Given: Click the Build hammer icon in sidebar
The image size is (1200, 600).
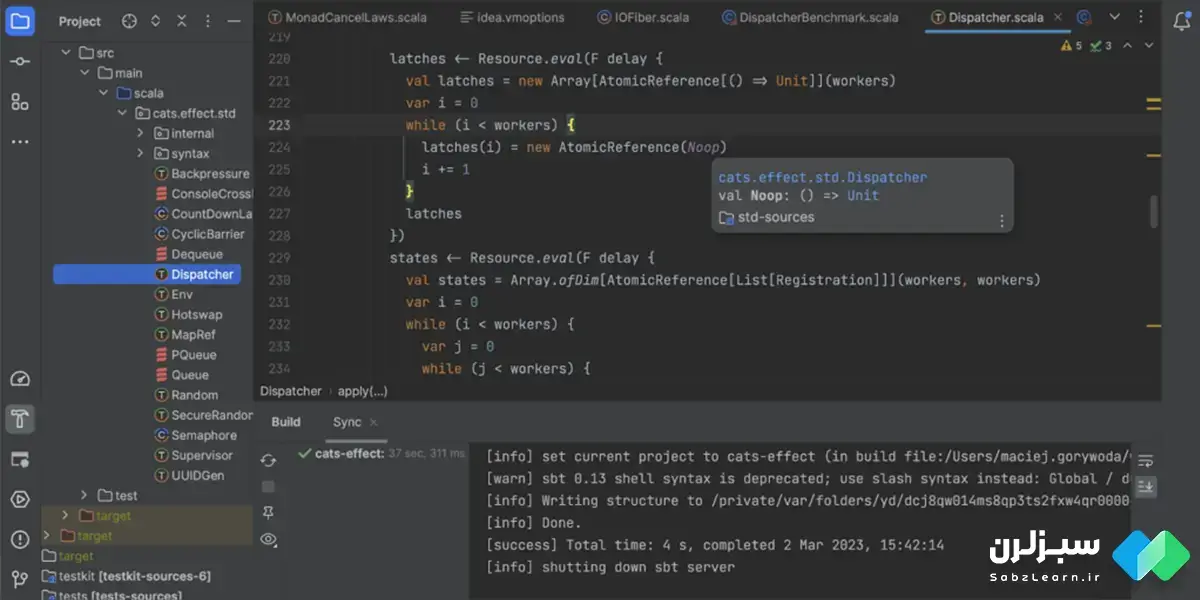Looking at the screenshot, I should point(20,418).
